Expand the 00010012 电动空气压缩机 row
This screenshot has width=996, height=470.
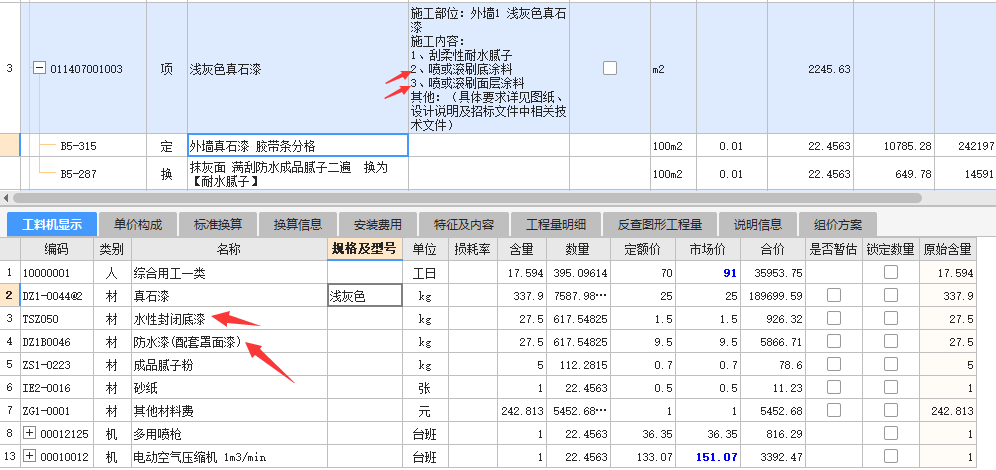click(x=29, y=456)
